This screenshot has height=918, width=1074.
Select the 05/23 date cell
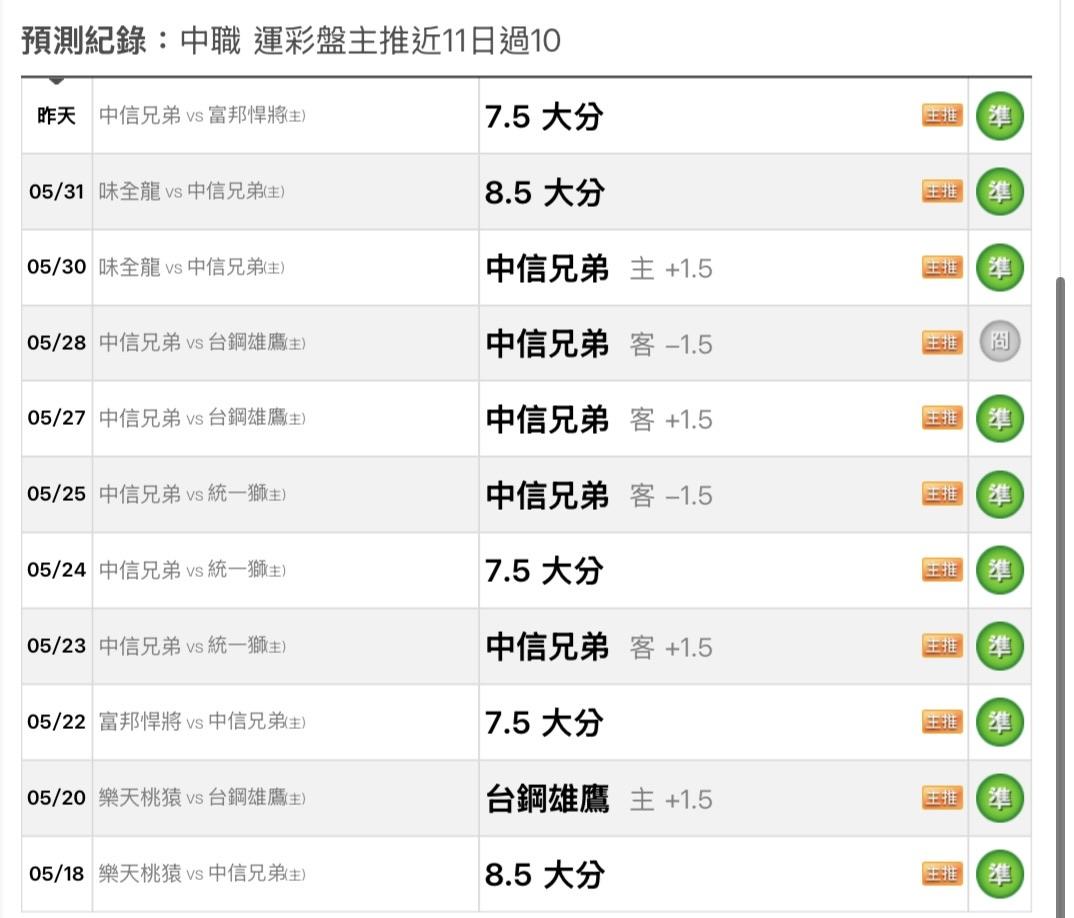coord(57,646)
